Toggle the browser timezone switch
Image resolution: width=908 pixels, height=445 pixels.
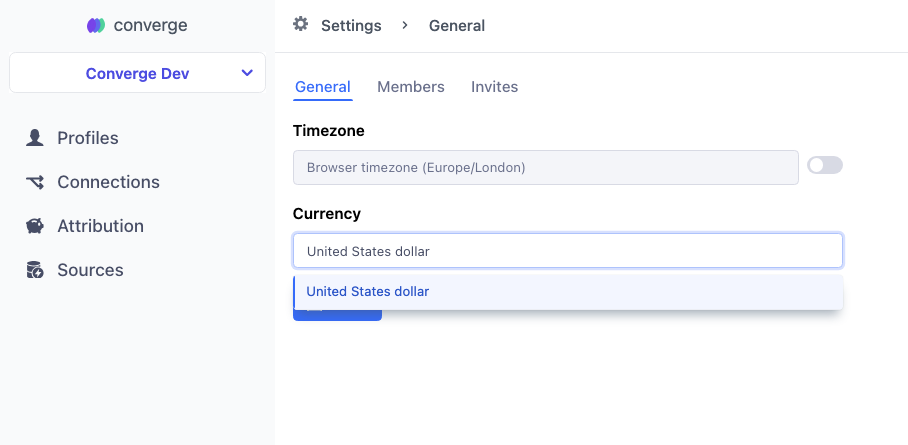tap(825, 166)
